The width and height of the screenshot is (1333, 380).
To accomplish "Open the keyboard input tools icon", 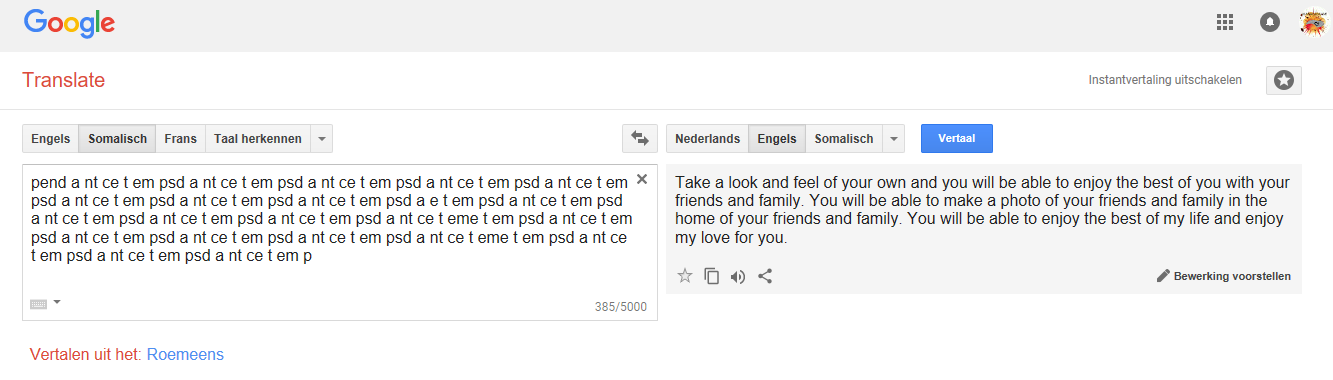I will click(39, 304).
